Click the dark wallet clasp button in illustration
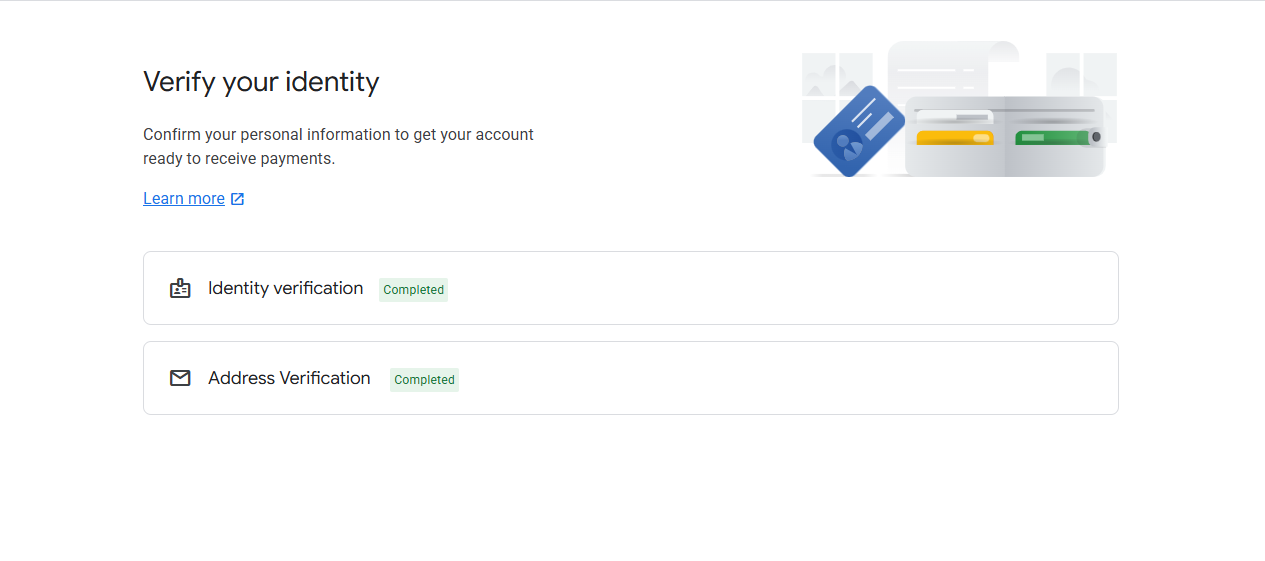Viewport: 1265px width, 561px height. coord(1096,136)
